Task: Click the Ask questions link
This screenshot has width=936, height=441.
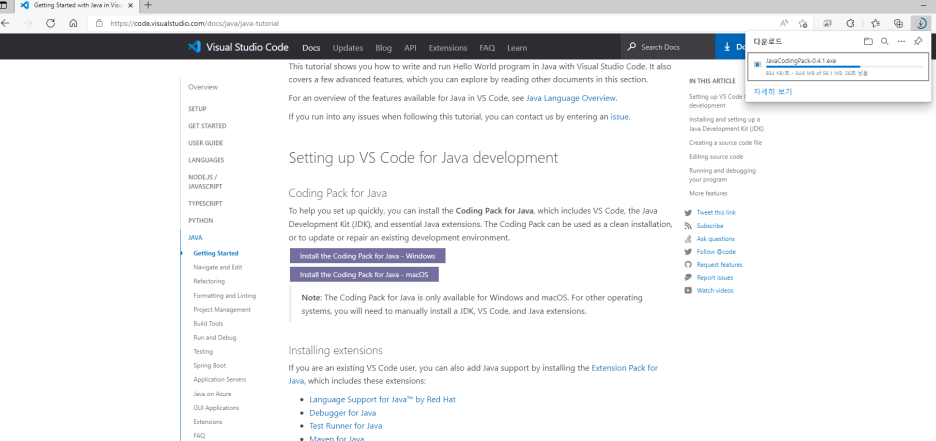Action: click(x=716, y=239)
